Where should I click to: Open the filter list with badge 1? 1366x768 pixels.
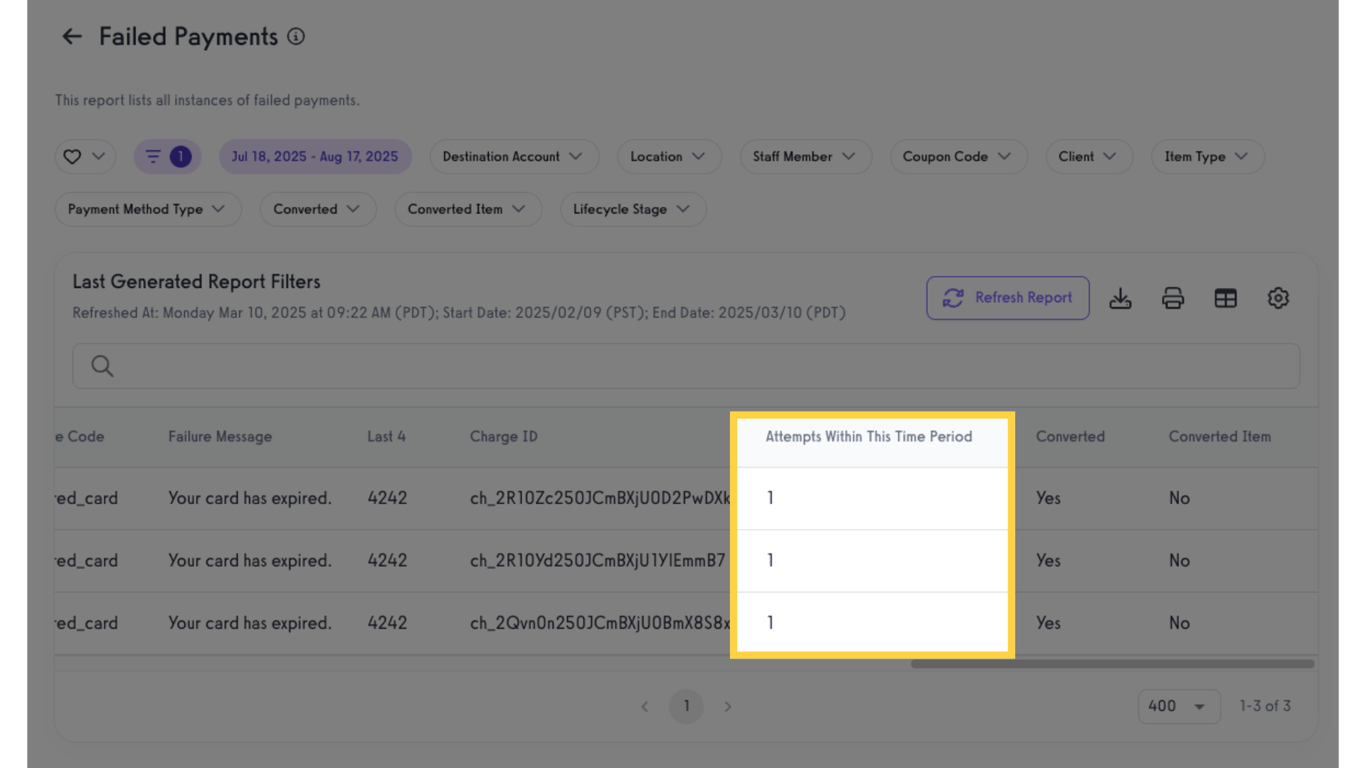[167, 157]
